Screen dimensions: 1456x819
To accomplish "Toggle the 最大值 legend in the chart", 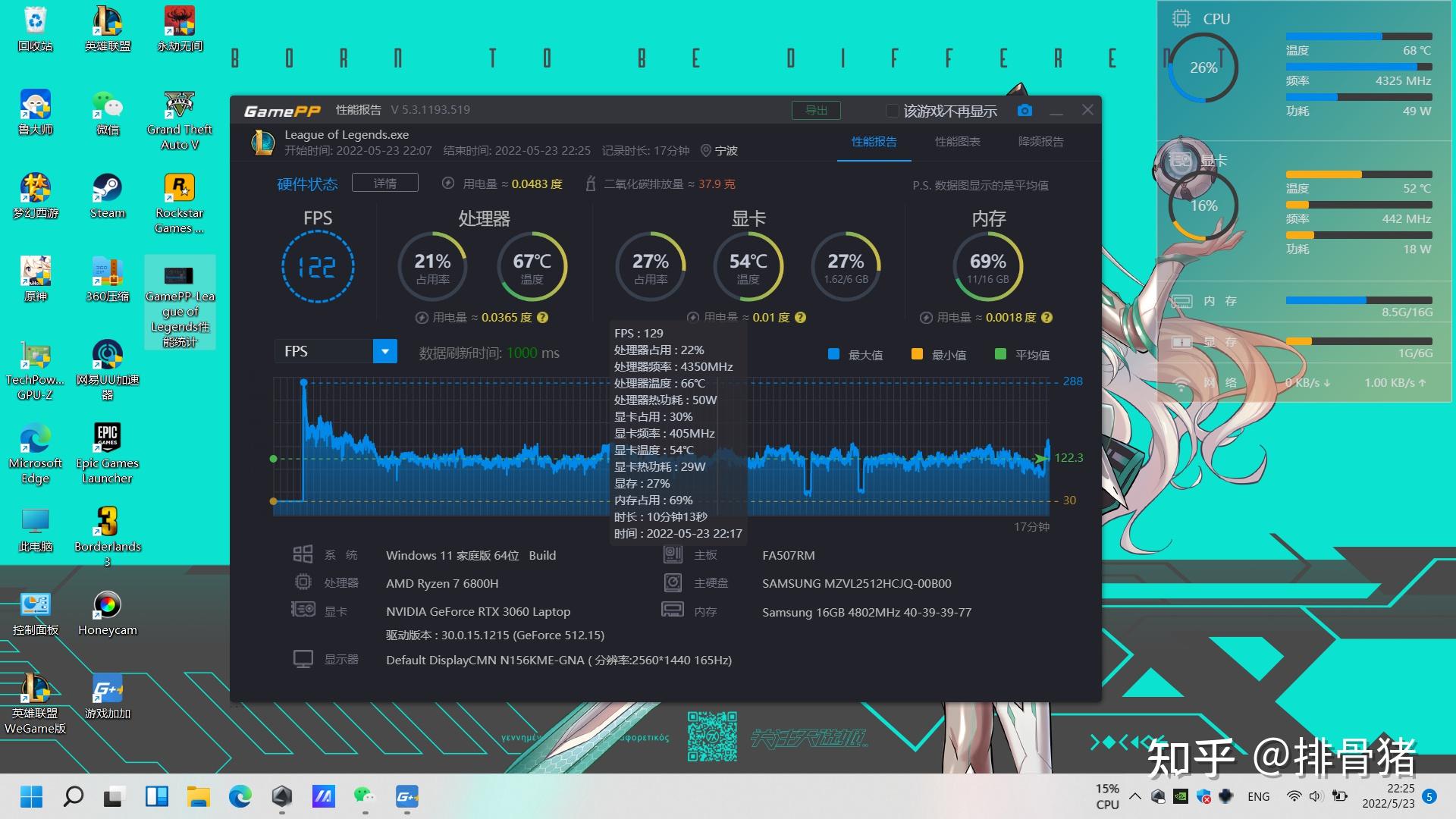I will pos(856,354).
